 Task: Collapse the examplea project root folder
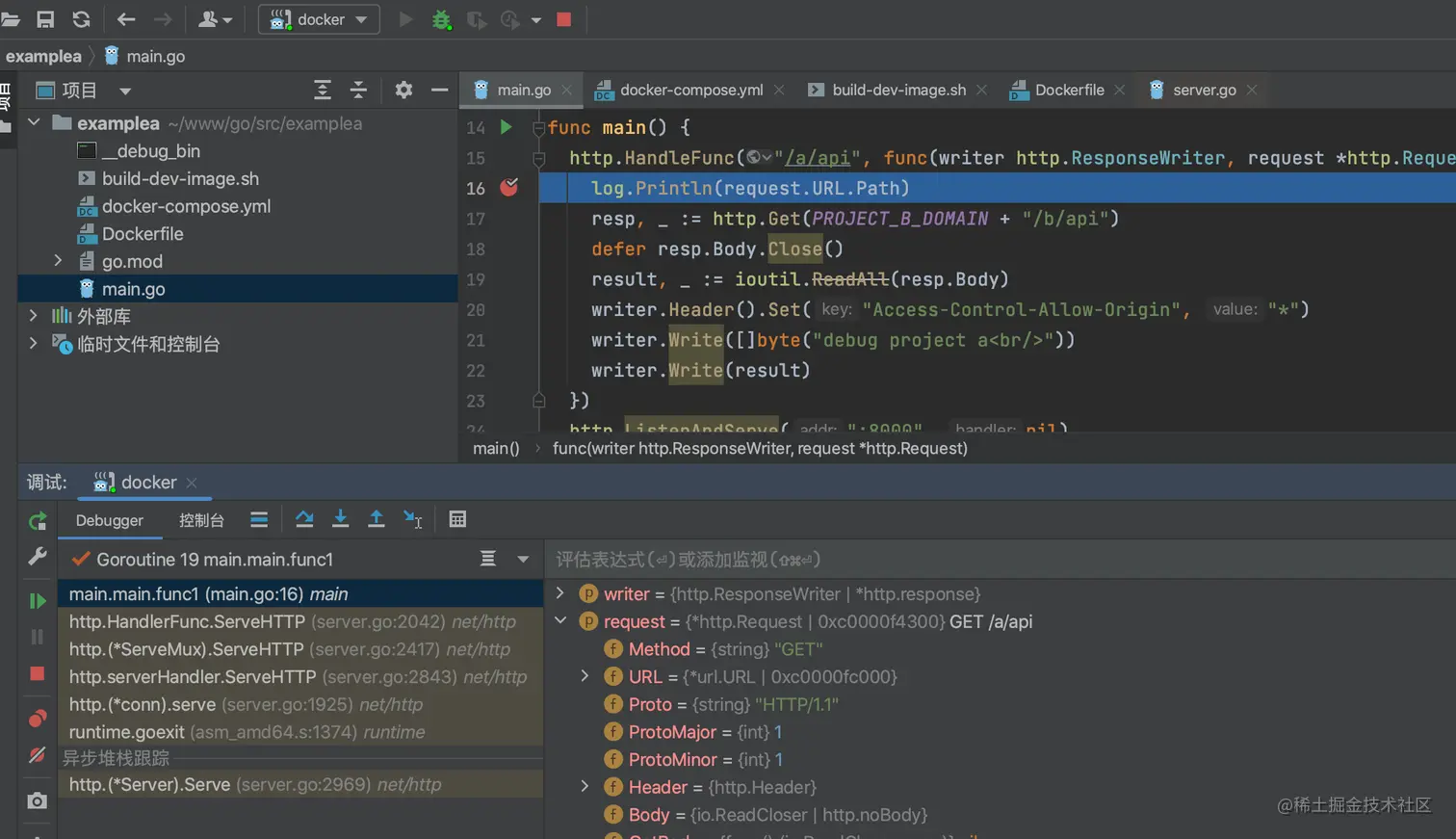[34, 123]
